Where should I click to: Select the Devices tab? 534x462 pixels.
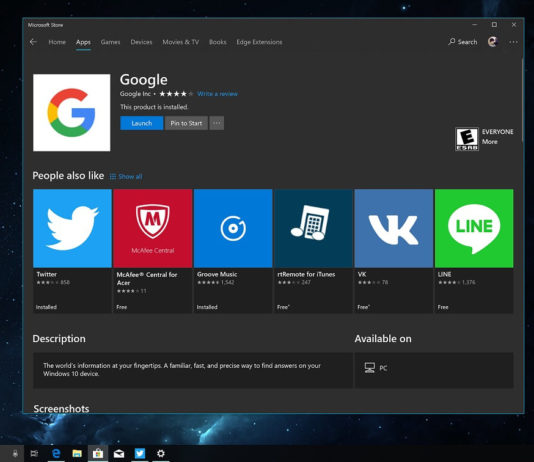pos(141,42)
